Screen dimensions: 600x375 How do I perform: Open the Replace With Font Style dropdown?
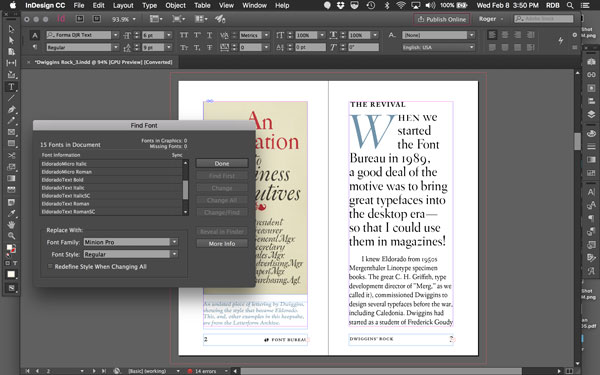tap(174, 254)
